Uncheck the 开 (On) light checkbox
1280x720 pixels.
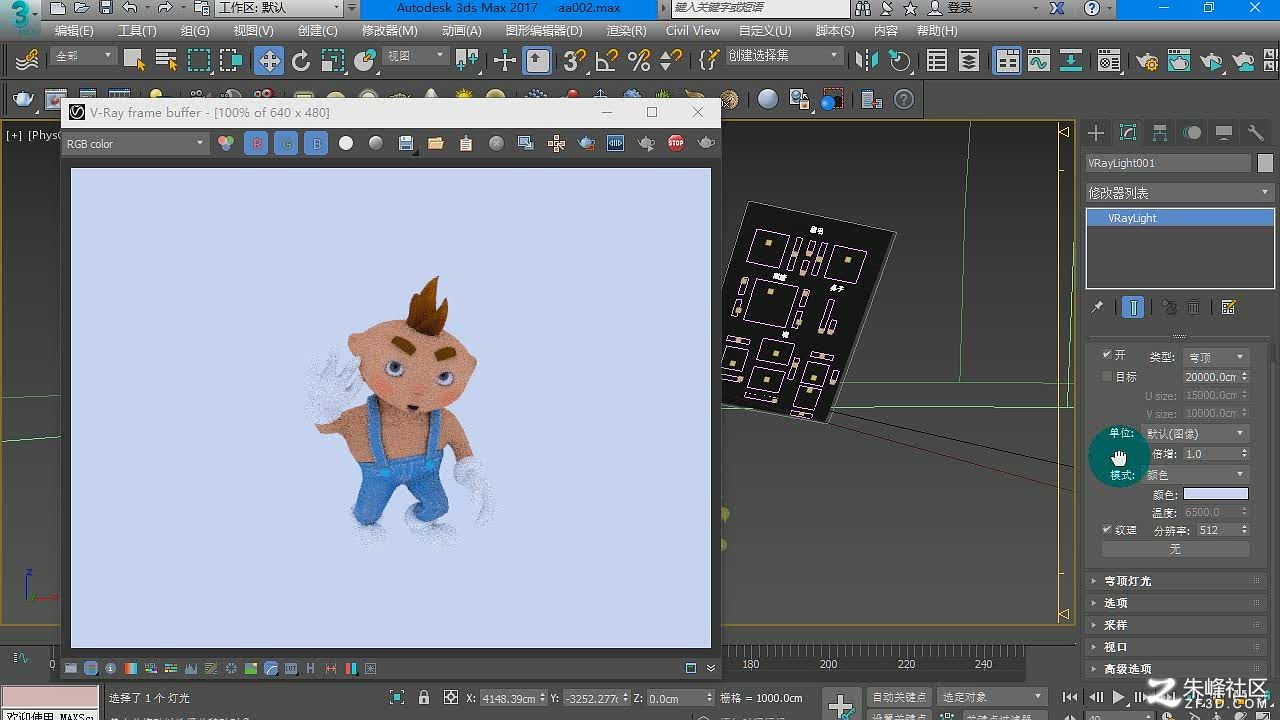[1107, 355]
